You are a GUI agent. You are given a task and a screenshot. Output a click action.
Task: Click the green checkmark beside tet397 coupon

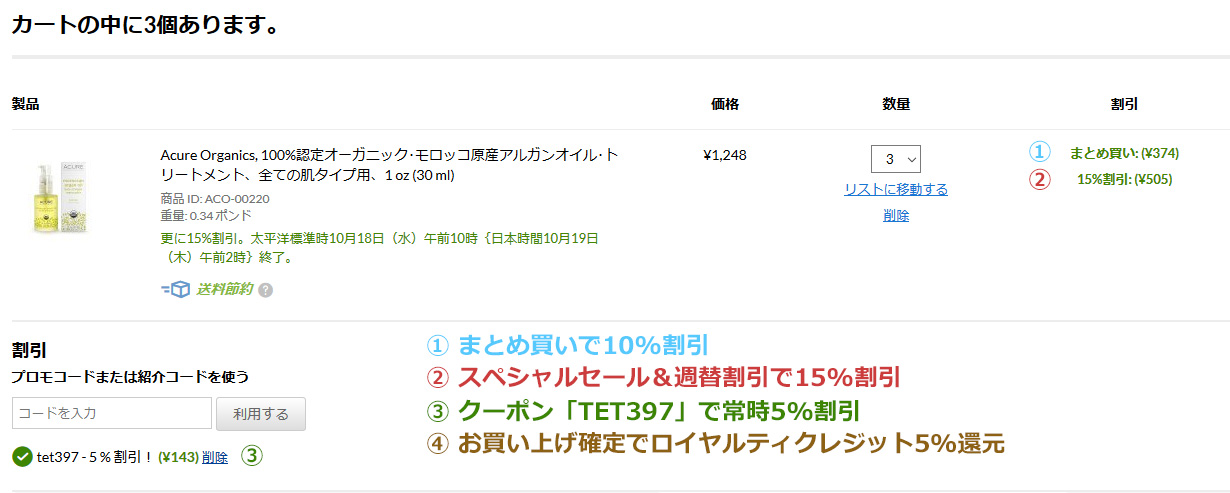22,457
